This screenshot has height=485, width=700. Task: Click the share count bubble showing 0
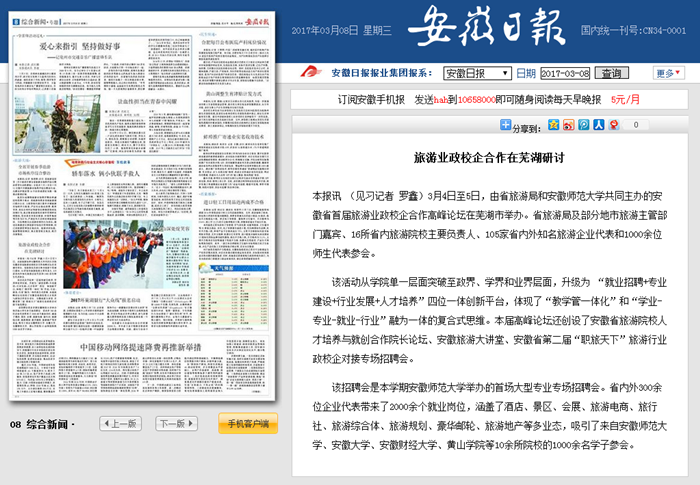click(636, 125)
